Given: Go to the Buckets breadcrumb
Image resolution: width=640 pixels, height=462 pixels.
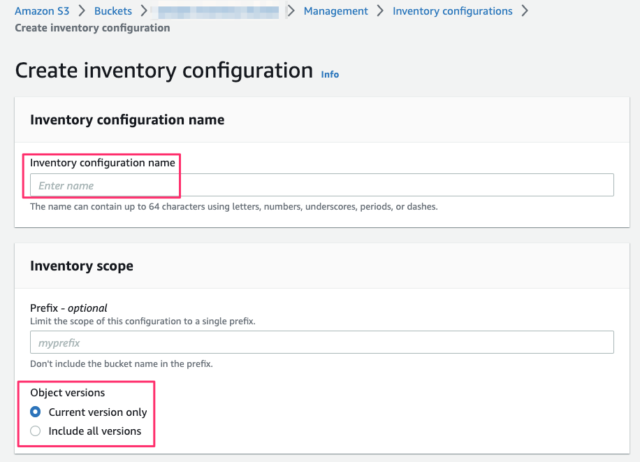Looking at the screenshot, I should click(115, 11).
